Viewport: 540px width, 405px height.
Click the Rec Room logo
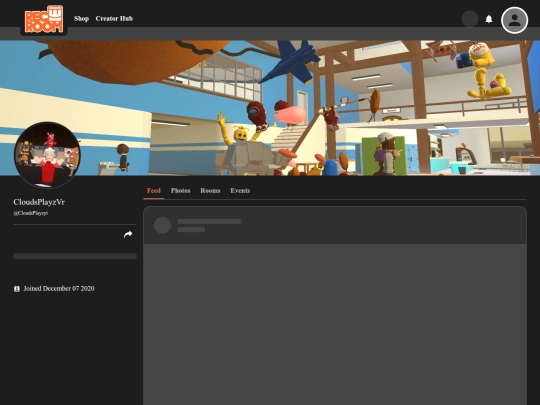pos(44,19)
